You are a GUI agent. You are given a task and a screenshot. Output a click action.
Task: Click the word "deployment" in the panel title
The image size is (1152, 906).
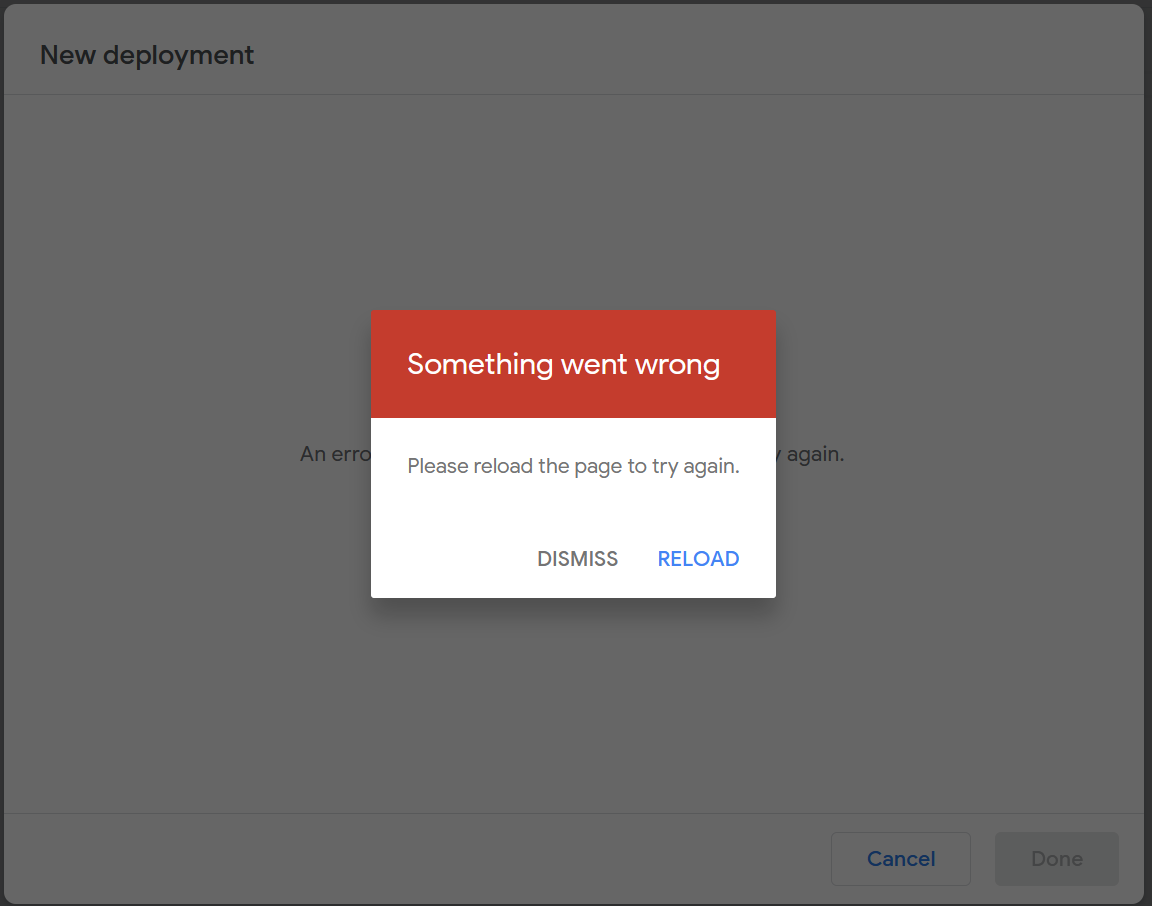pyautogui.click(x=179, y=56)
